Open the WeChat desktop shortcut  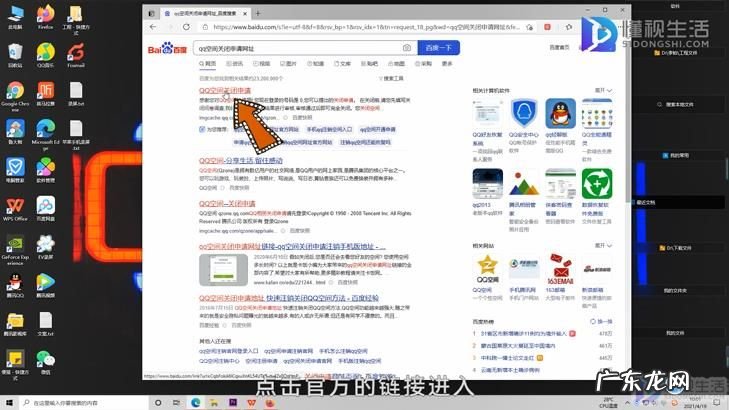coord(45,362)
